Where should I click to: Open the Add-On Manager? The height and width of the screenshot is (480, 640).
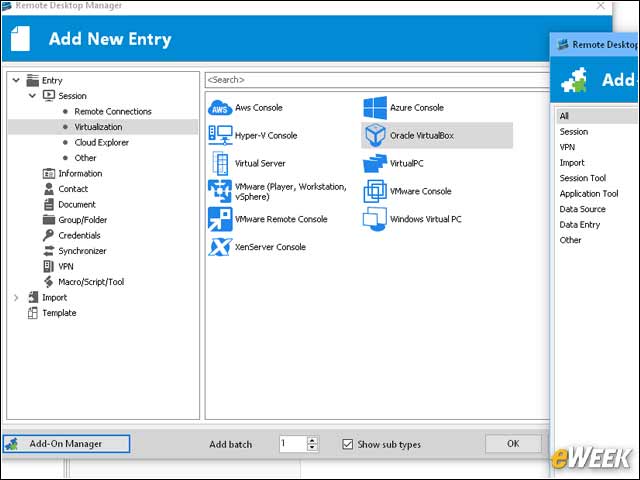pos(67,444)
